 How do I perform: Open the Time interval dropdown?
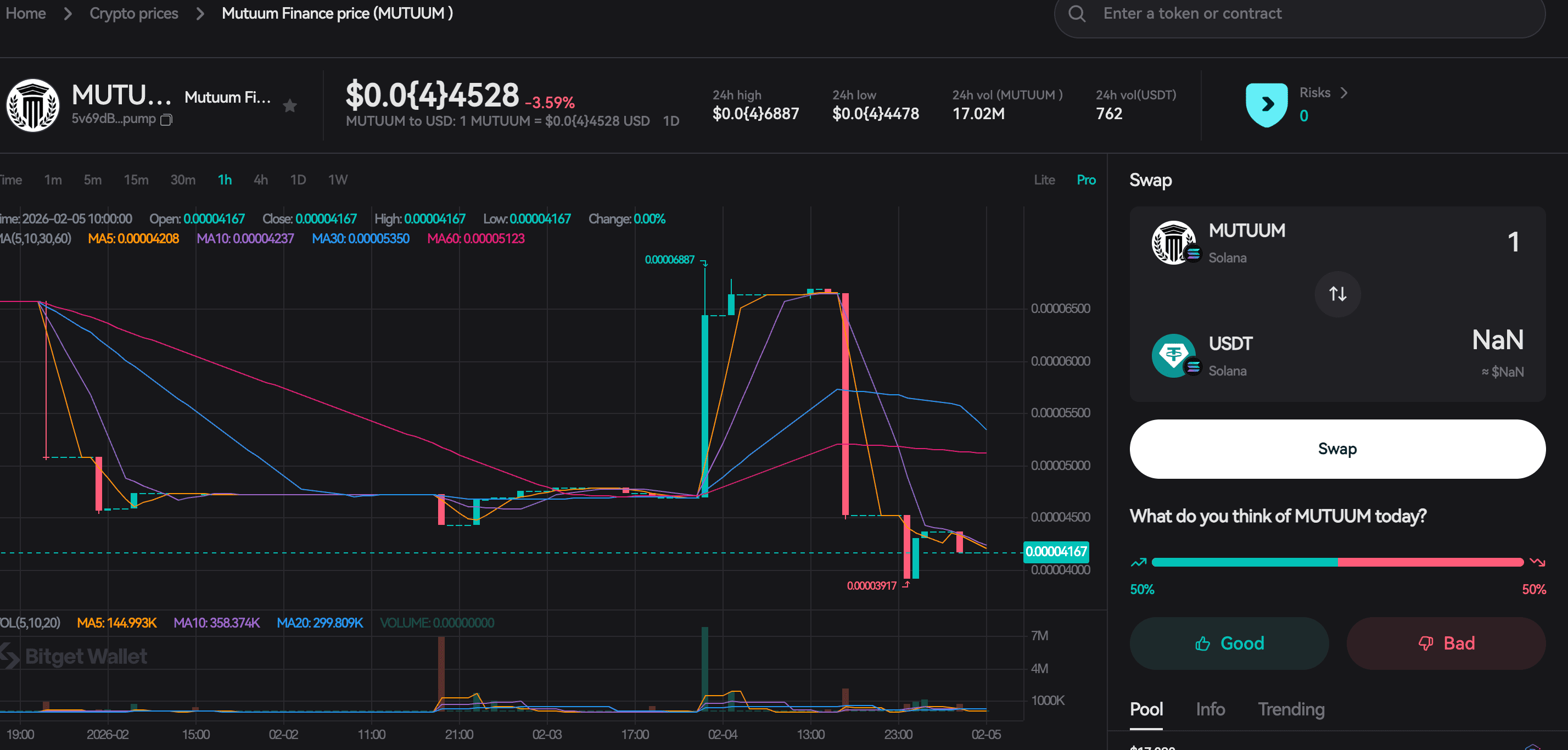coord(11,180)
